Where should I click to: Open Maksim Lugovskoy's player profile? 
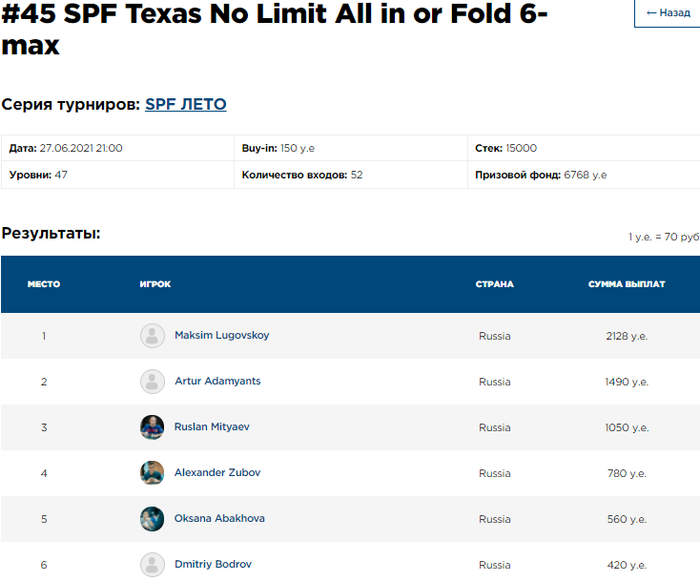[x=221, y=335]
